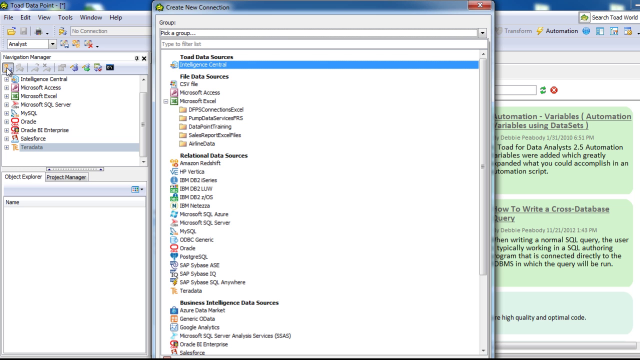Open file using folder toolbar icon

click(11, 31)
